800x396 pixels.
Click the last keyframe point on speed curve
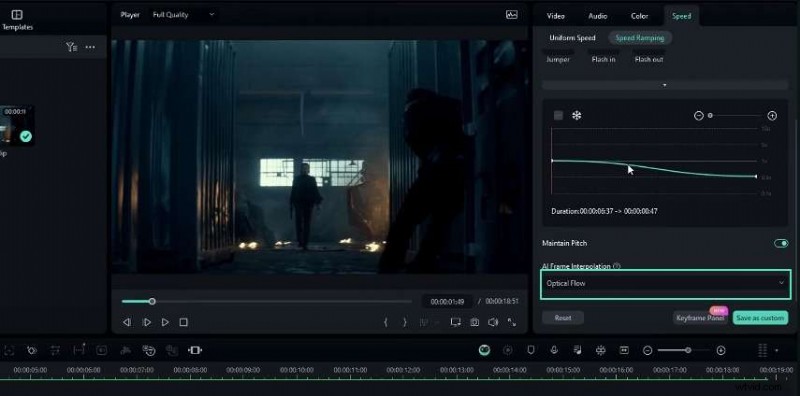756,177
